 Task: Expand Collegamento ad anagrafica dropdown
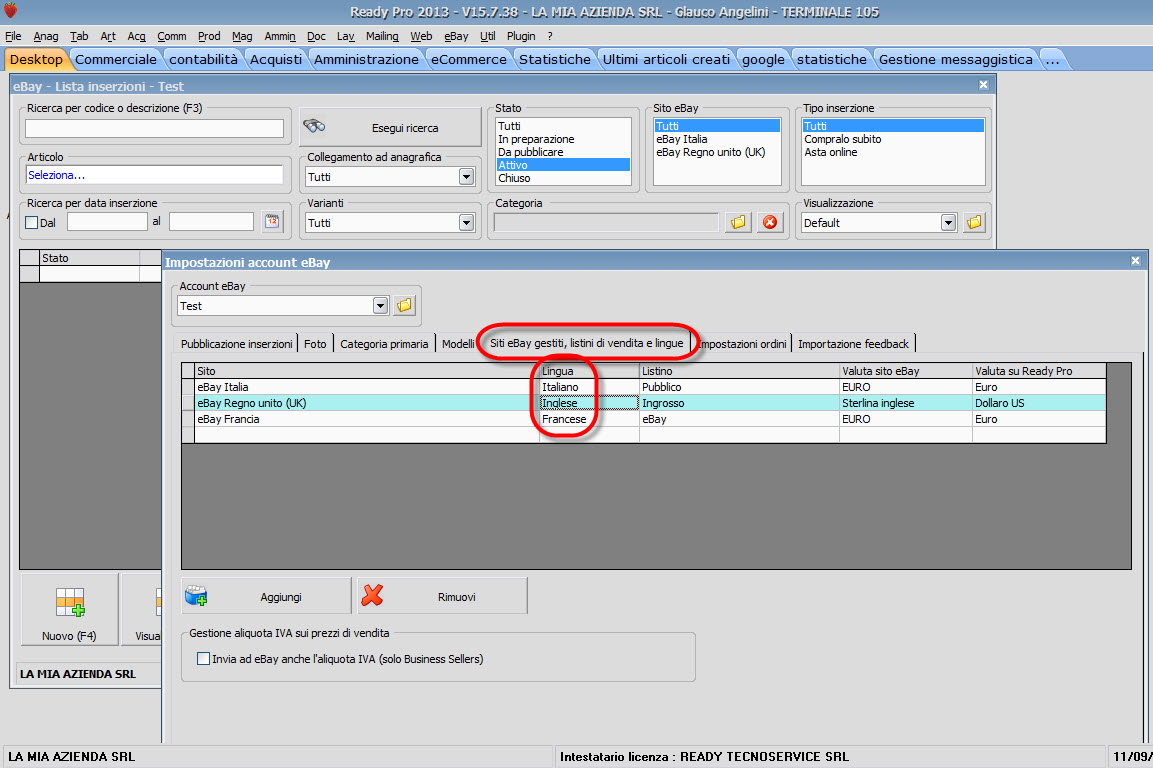[x=466, y=177]
